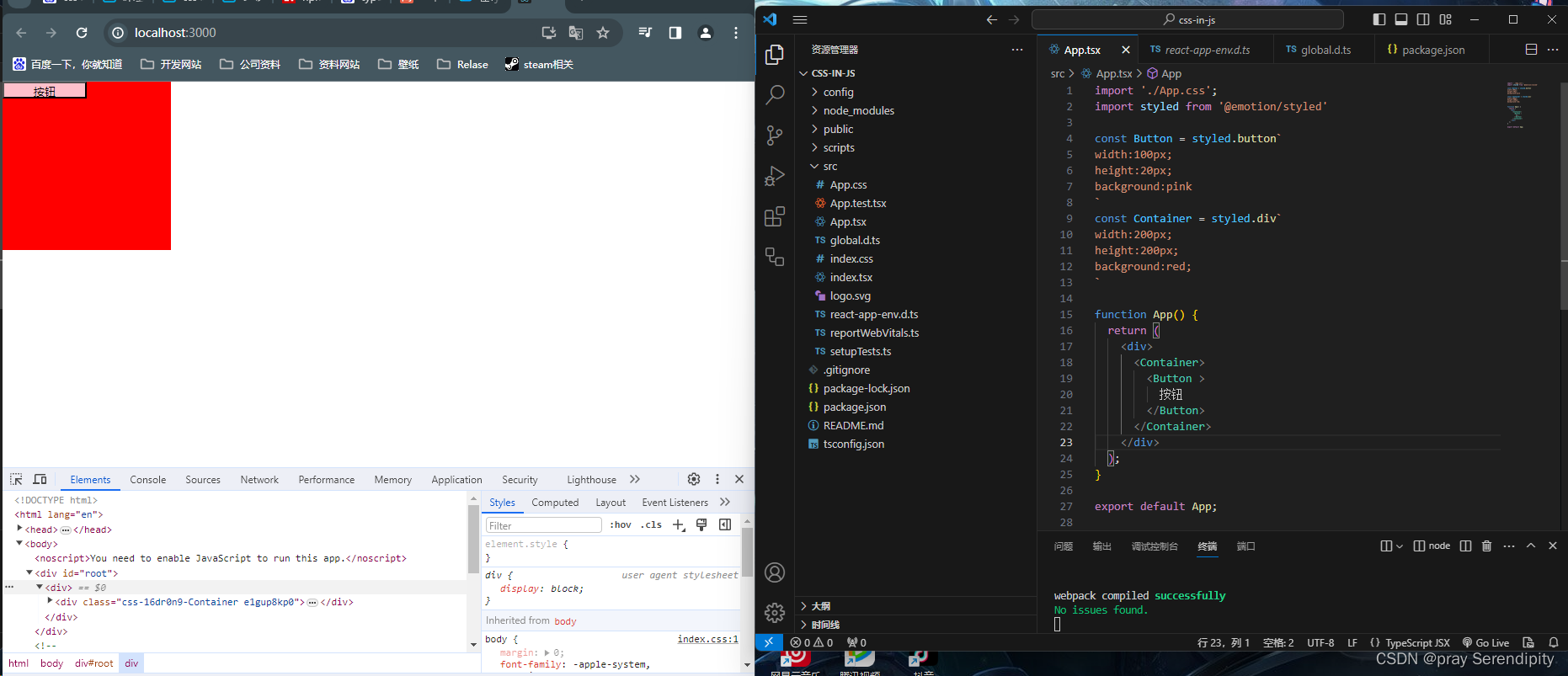The image size is (1568, 676).
Task: Open tsconfig.json in file explorer
Action: tap(916, 444)
